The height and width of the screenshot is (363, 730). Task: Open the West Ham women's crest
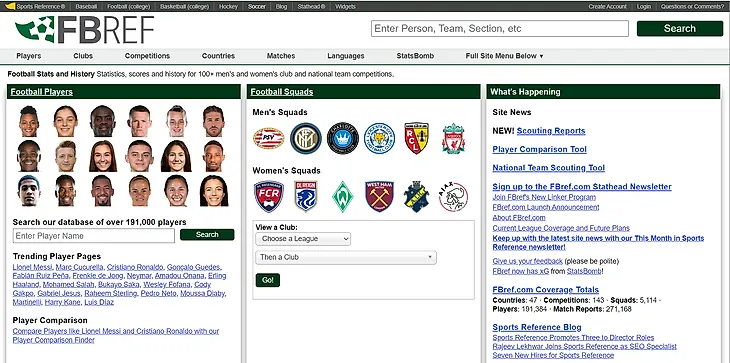[x=379, y=196]
